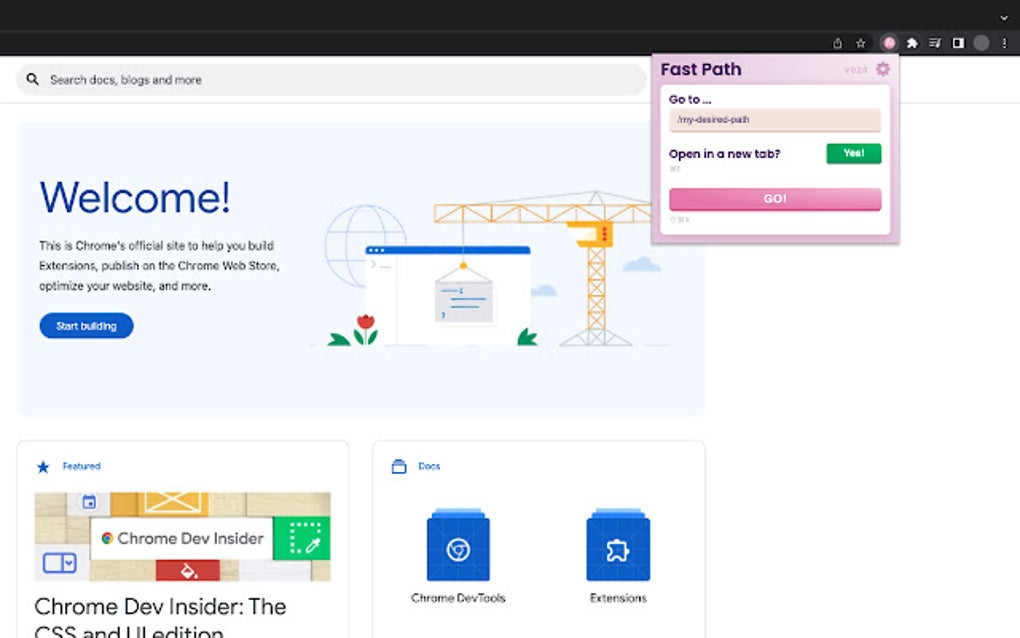Click the share icon in the address bar
Viewport: 1020px width, 638px height.
tap(836, 43)
